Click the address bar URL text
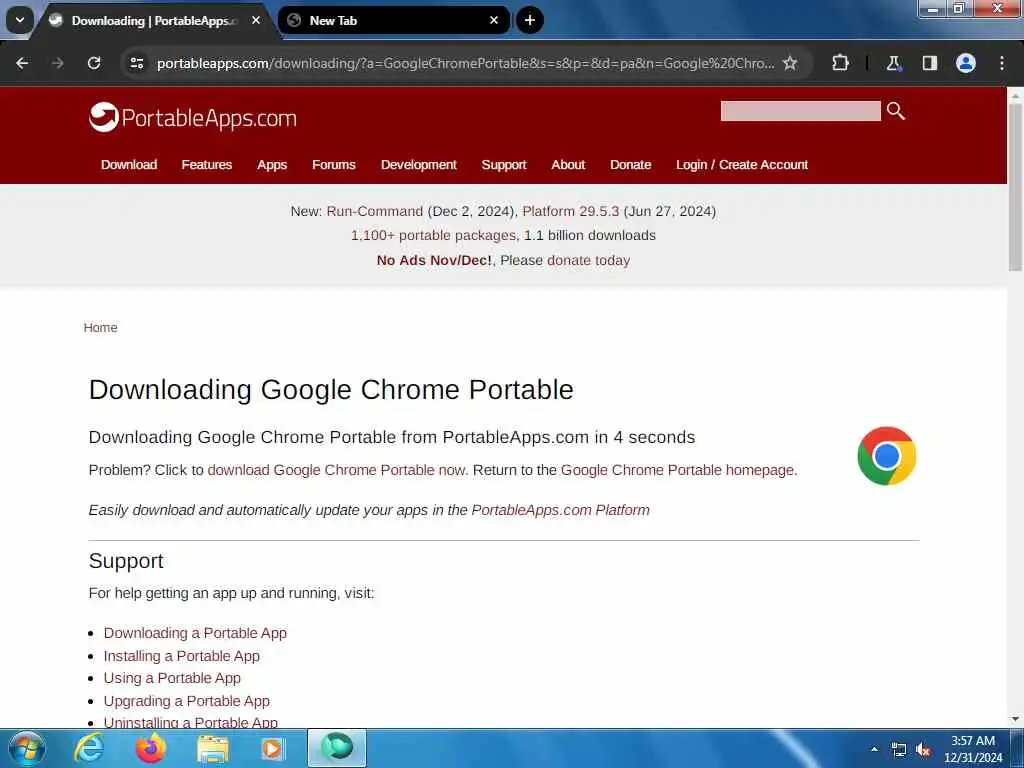The width and height of the screenshot is (1024, 768). tap(466, 63)
